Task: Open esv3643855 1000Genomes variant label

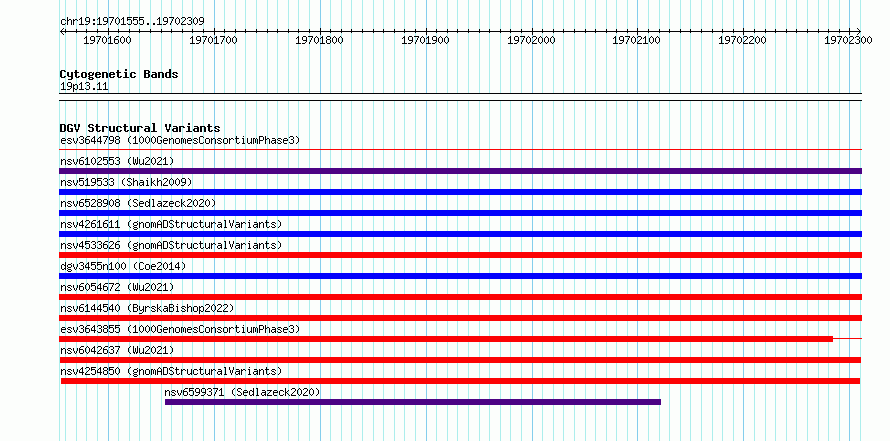Action: point(180,329)
